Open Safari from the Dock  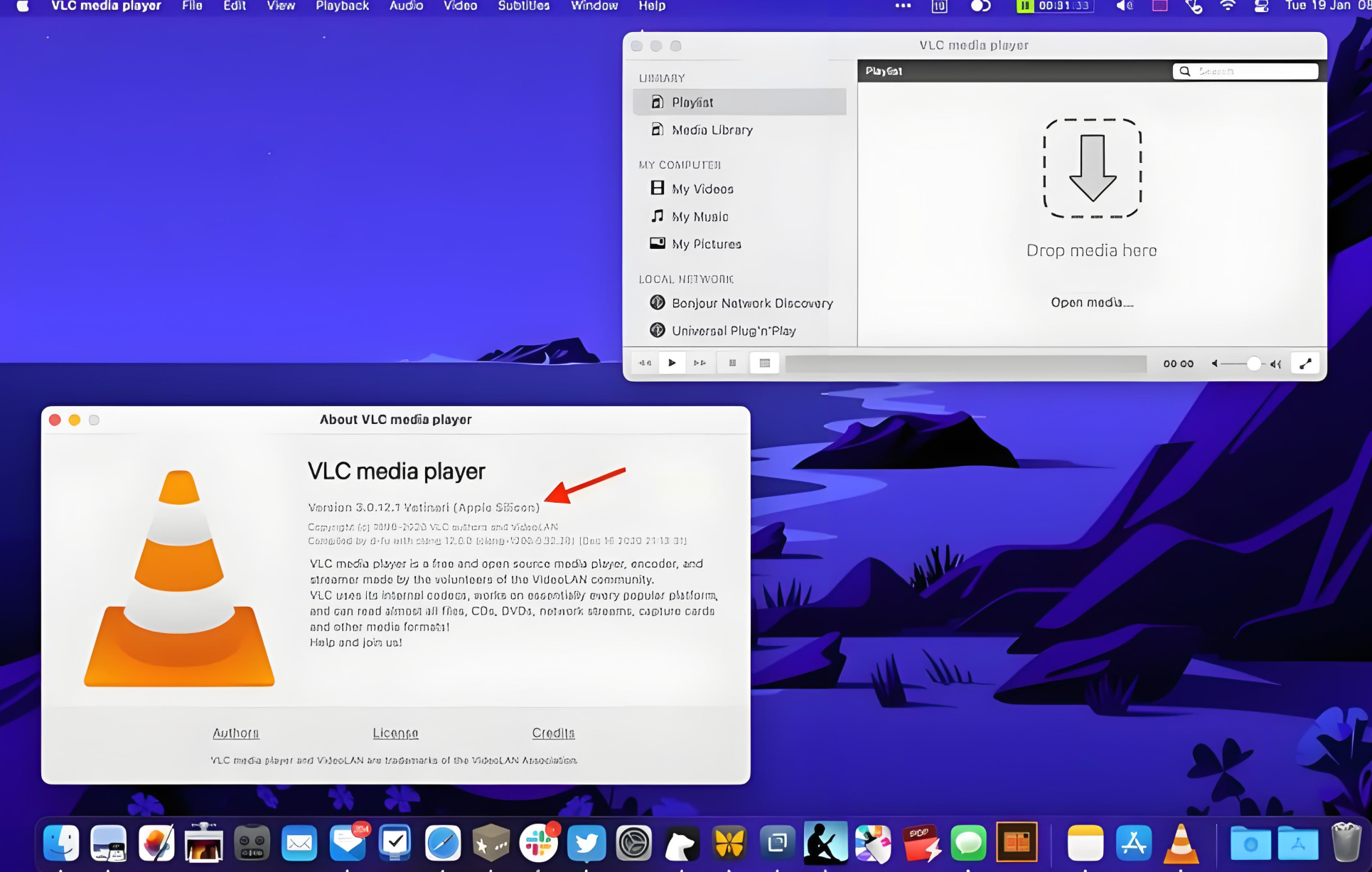tap(442, 844)
